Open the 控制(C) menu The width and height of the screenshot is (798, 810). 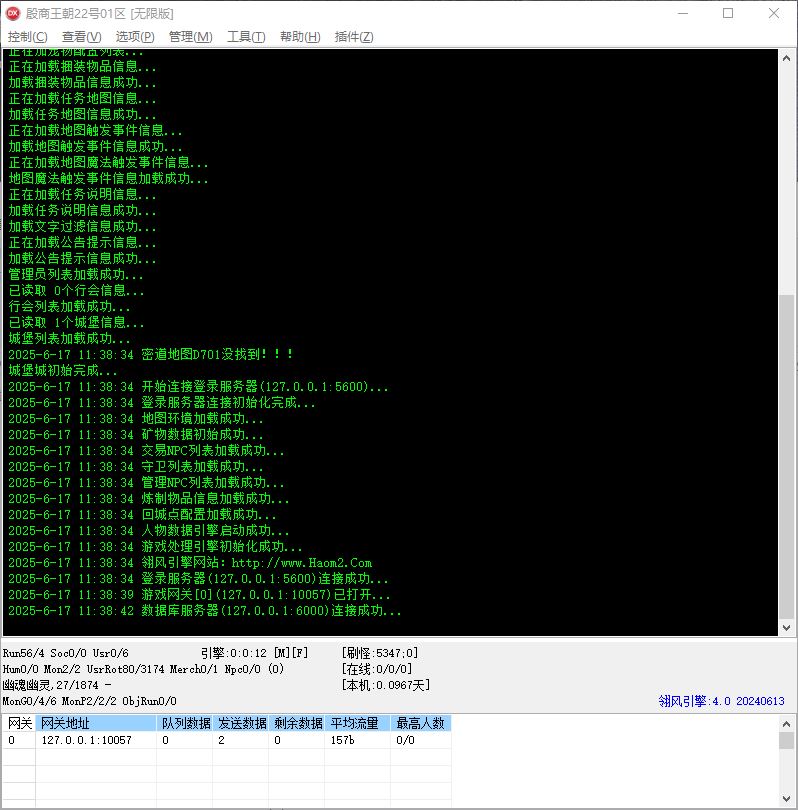27,37
